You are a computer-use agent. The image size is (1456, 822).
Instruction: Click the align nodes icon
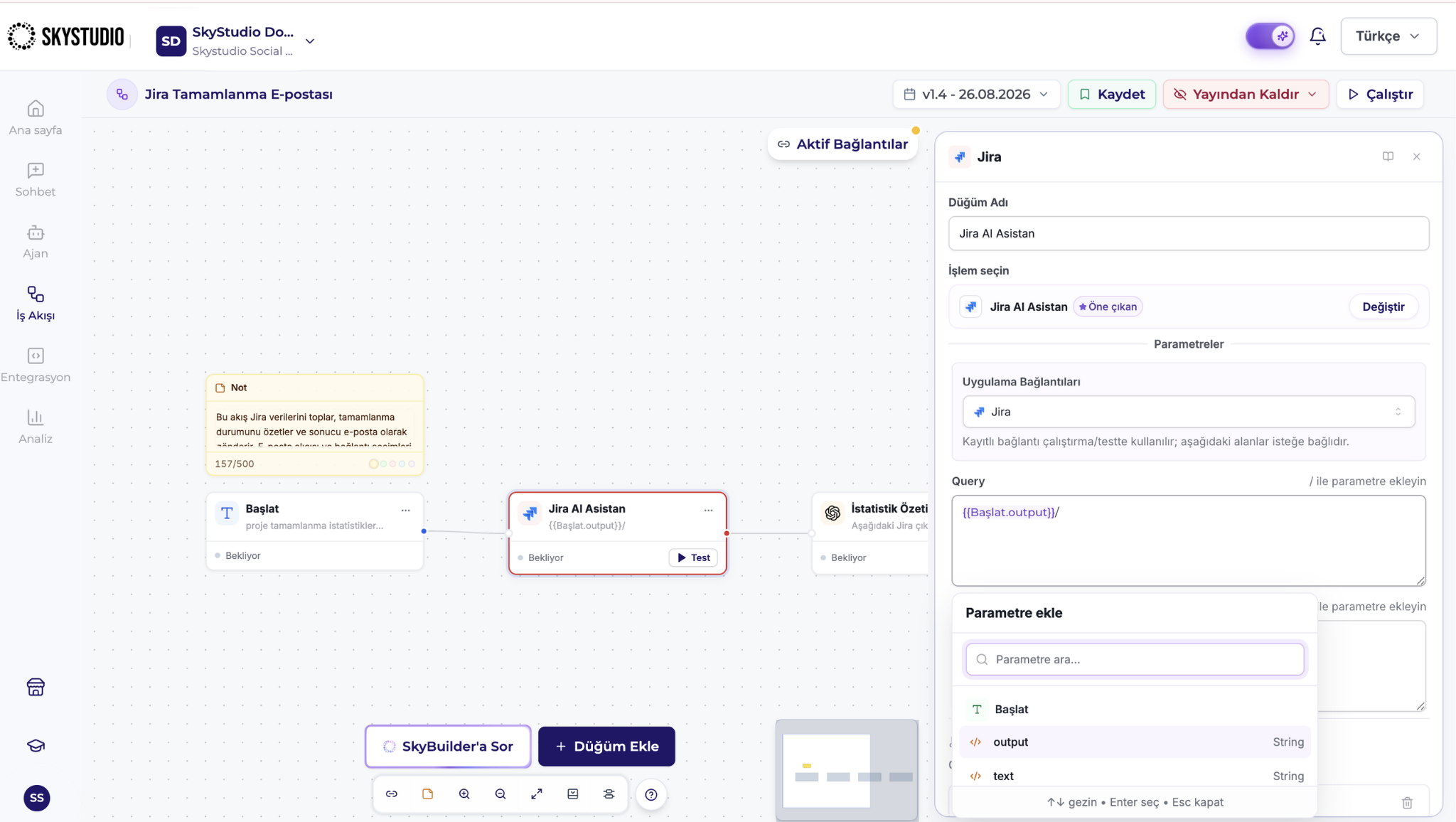(x=609, y=794)
